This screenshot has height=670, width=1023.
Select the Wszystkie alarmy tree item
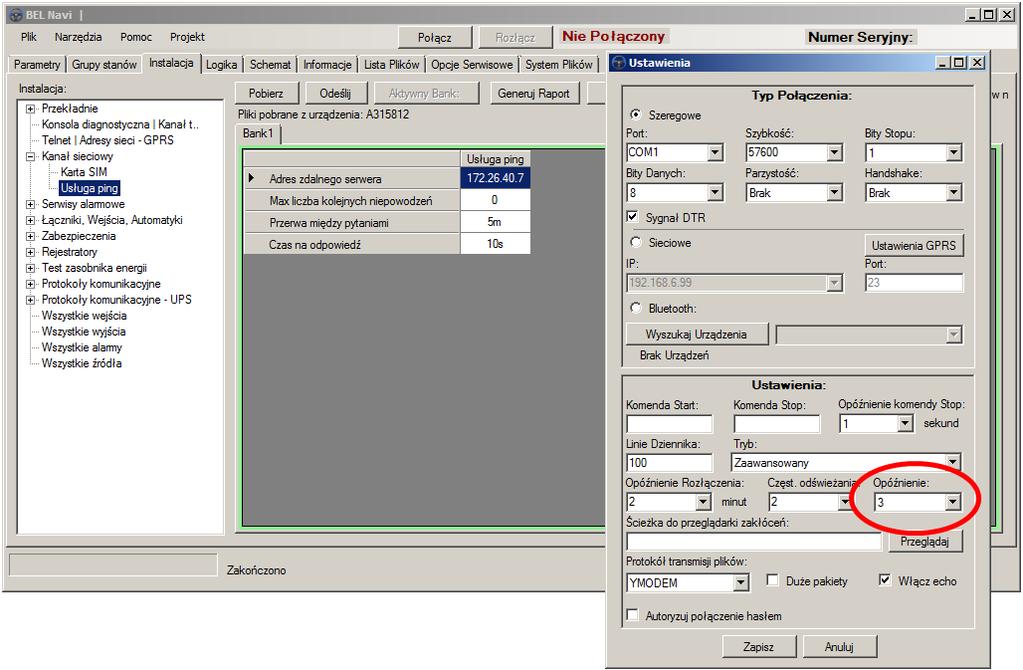[82, 348]
